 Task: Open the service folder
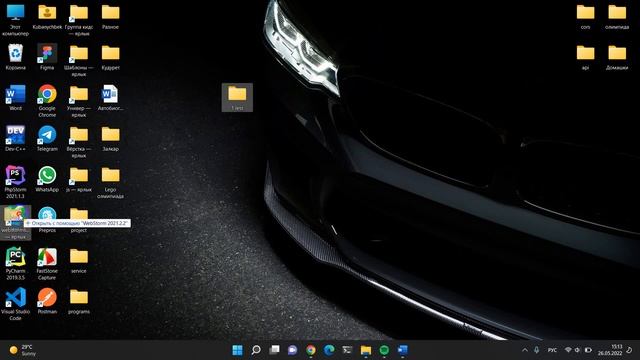click(x=79, y=260)
